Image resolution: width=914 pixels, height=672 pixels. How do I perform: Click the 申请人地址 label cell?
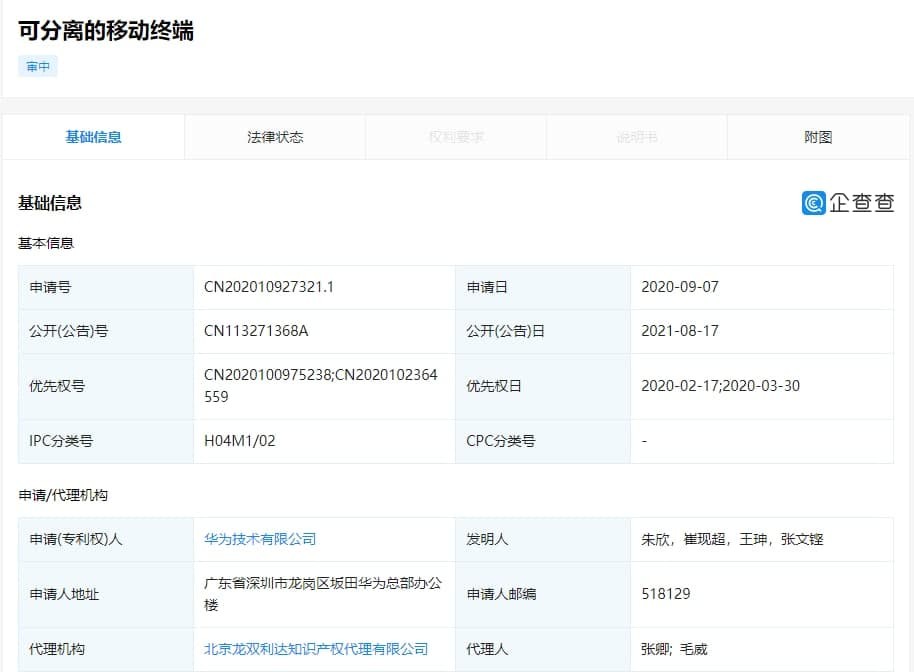106,594
